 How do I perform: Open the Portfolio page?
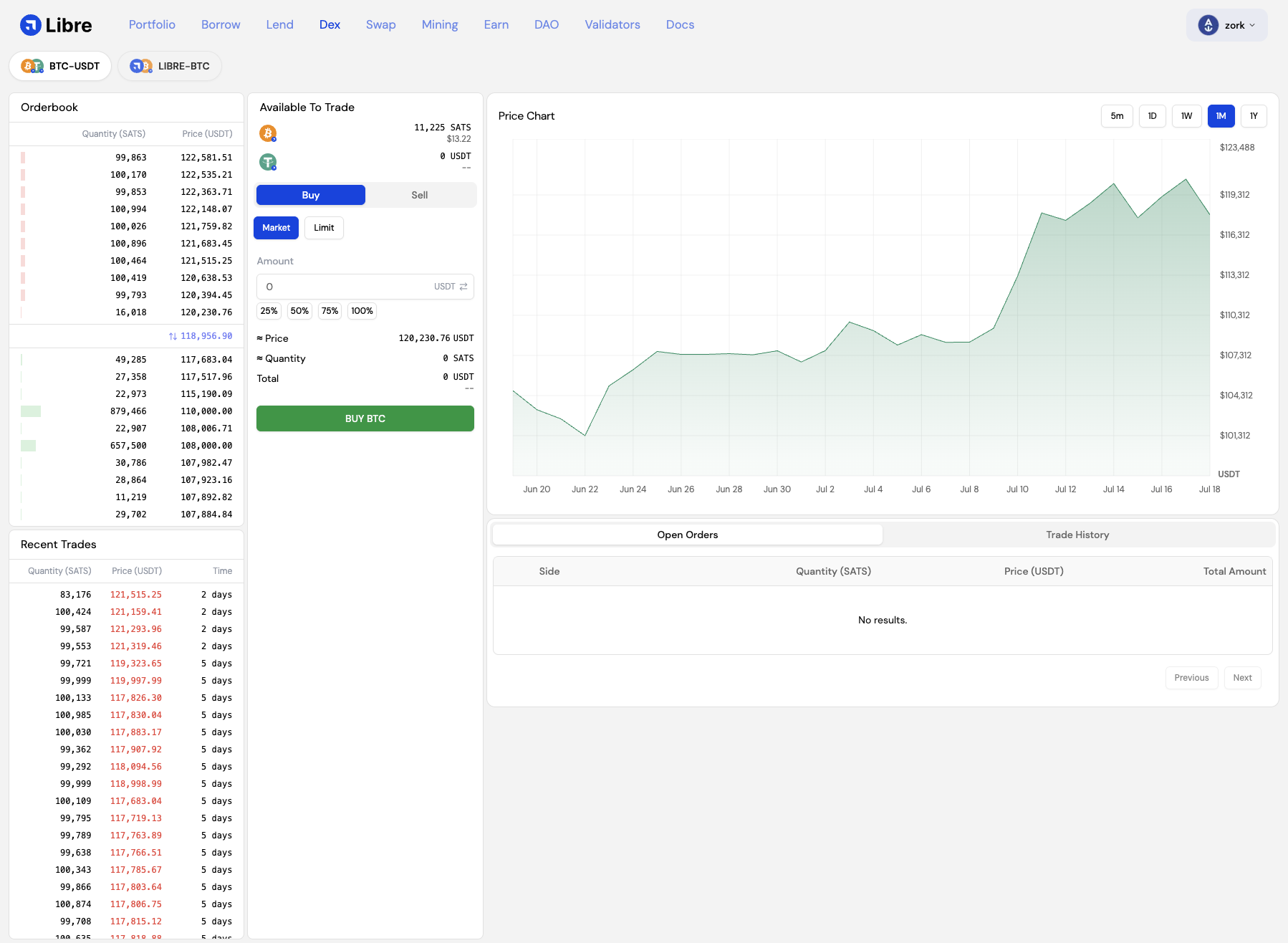152,24
